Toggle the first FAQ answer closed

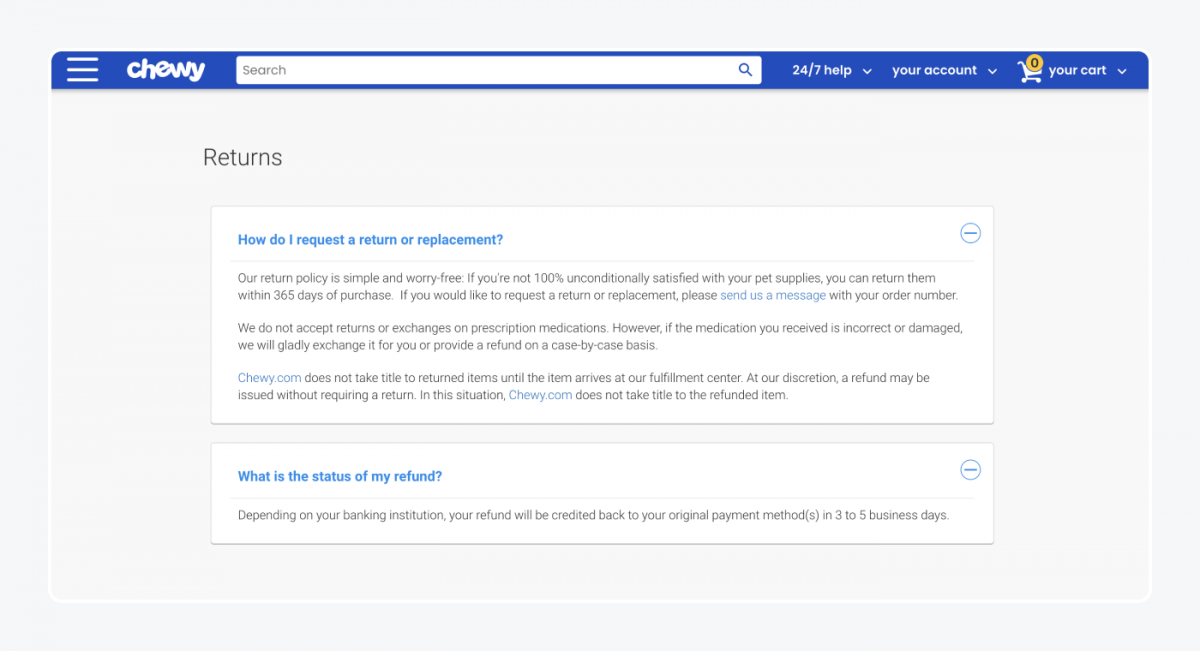click(x=370, y=239)
